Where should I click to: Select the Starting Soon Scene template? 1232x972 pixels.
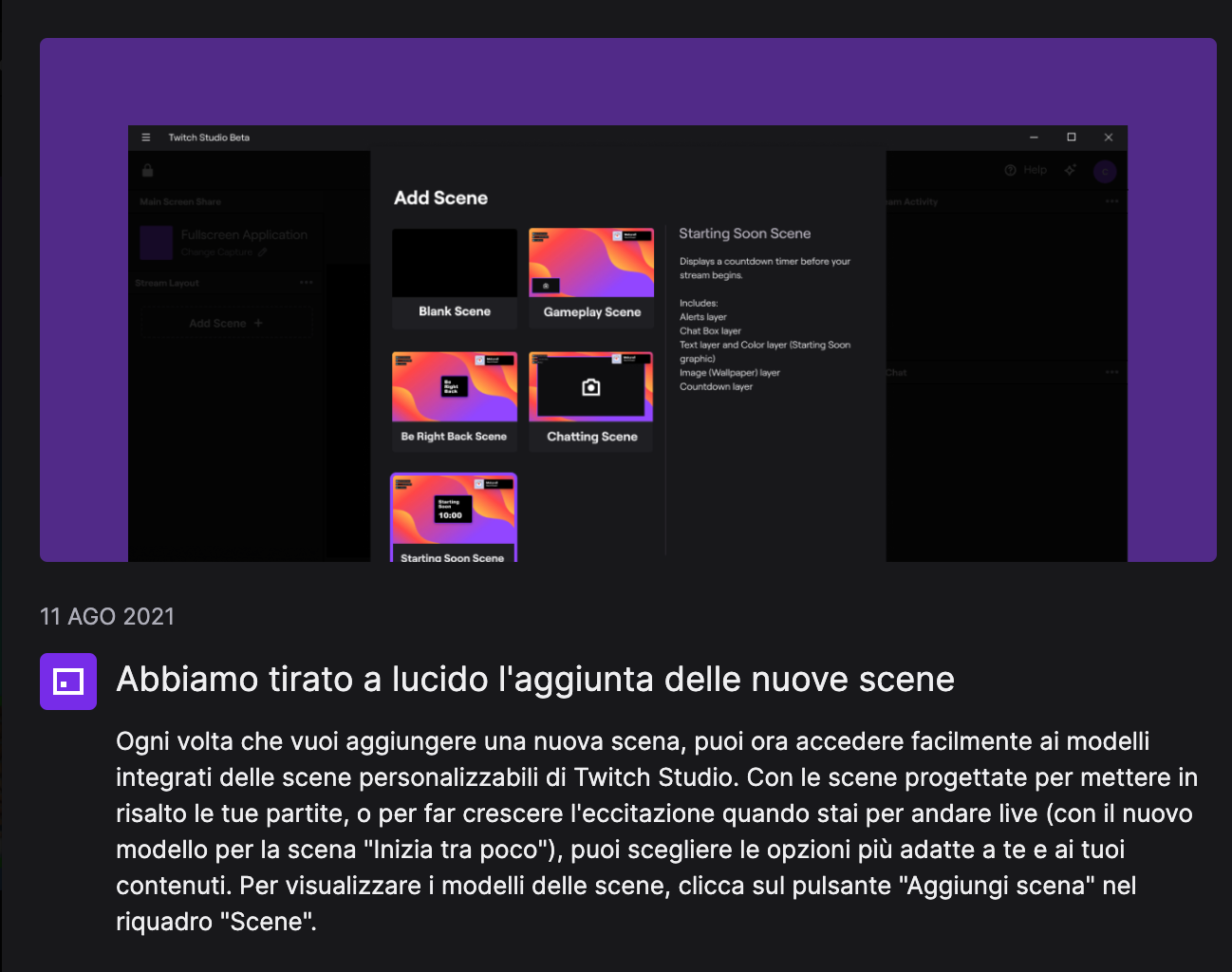[x=454, y=518]
